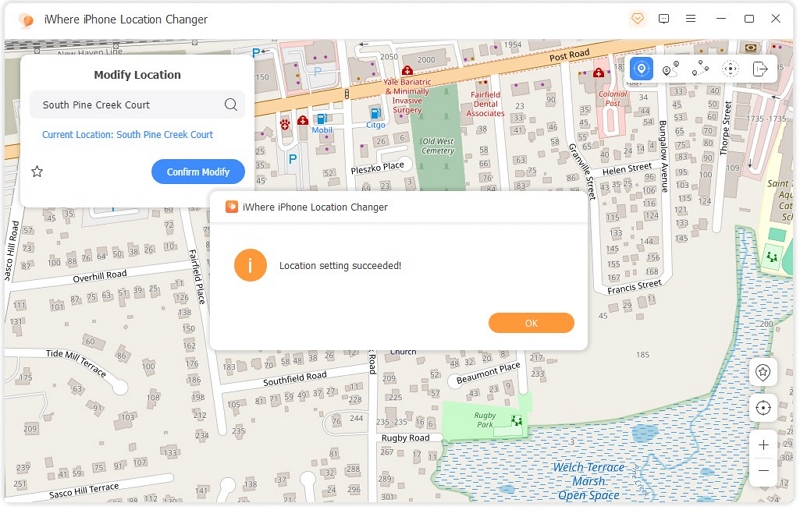The image size is (800, 510).
Task: Click the Southfield Road label
Action: (294, 379)
